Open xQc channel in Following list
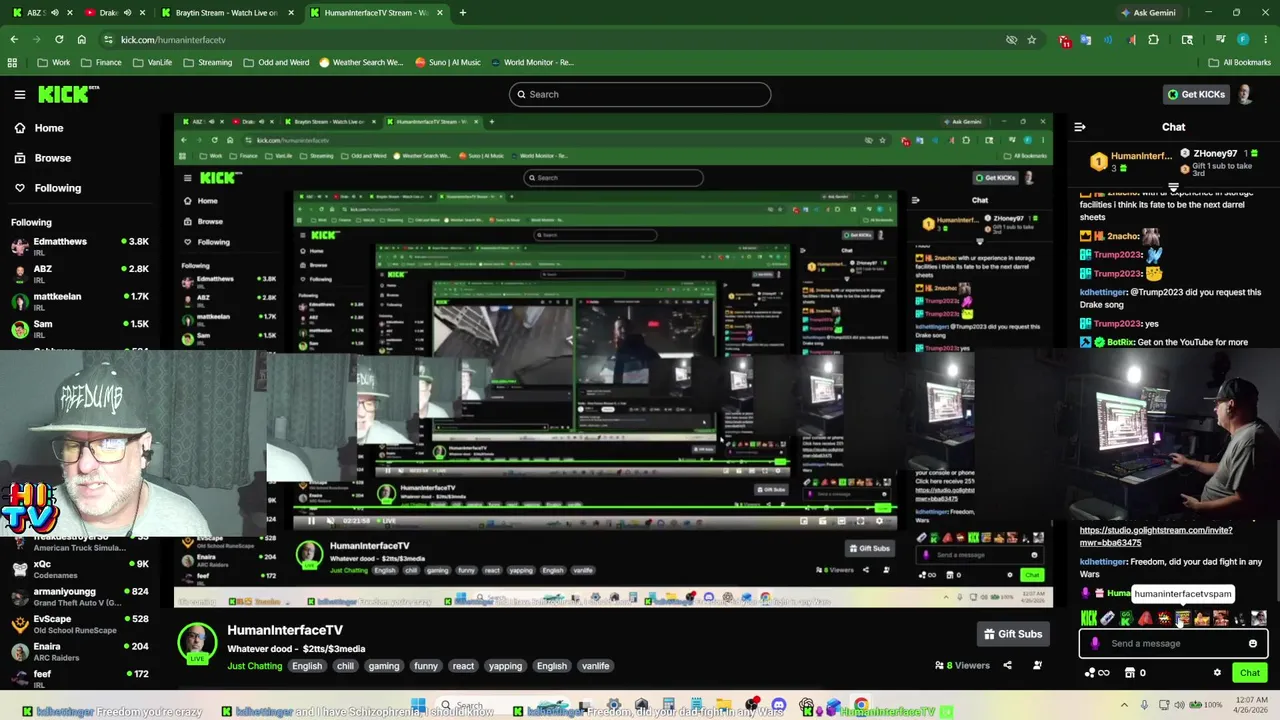Image resolution: width=1280 pixels, height=720 pixels. point(79,569)
